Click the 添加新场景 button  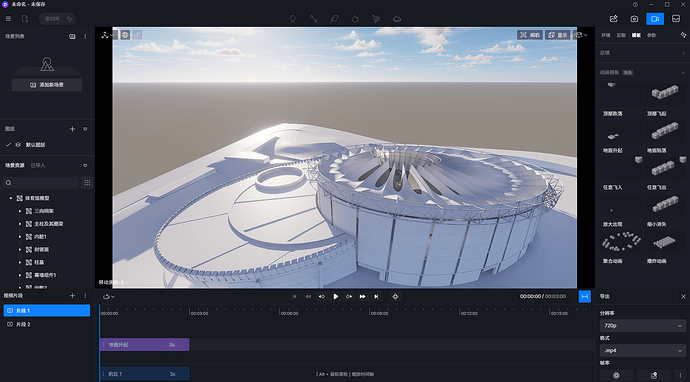[x=47, y=85]
